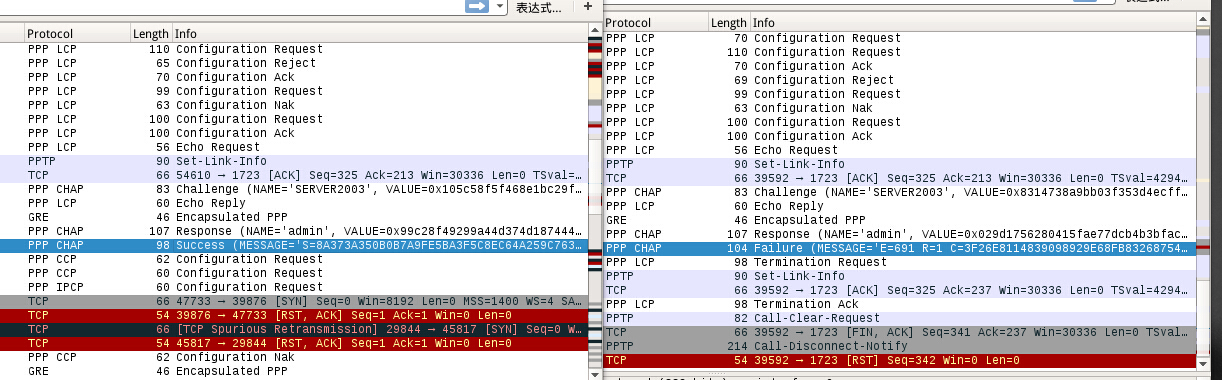Select the PPTP Call-Clear-Request row
This screenshot has height=380, width=1222.
(899, 318)
